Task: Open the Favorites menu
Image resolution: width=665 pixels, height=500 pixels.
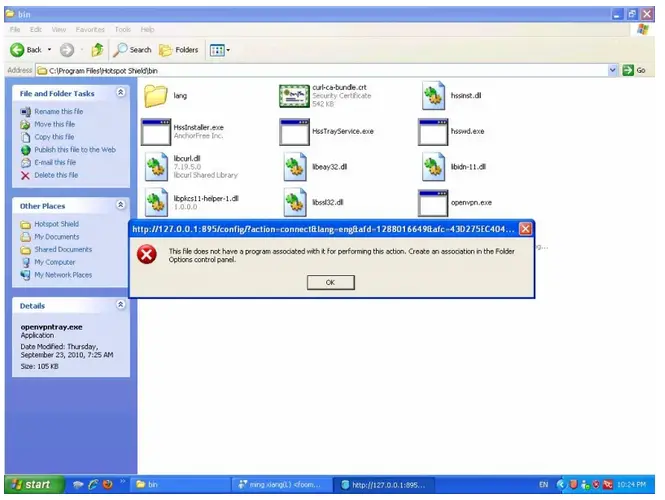Action: tap(90, 30)
